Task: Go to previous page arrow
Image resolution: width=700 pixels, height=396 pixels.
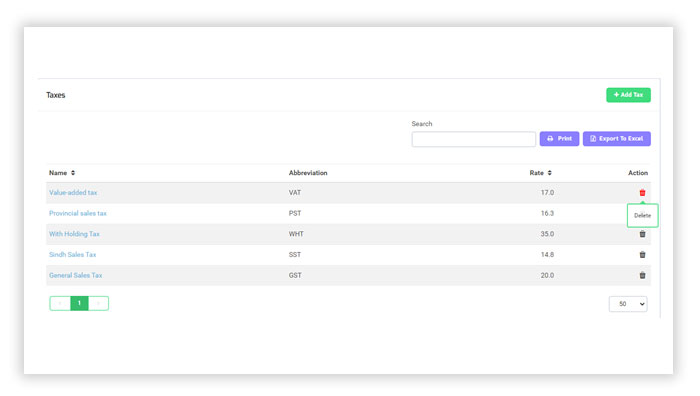Action: click(60, 303)
